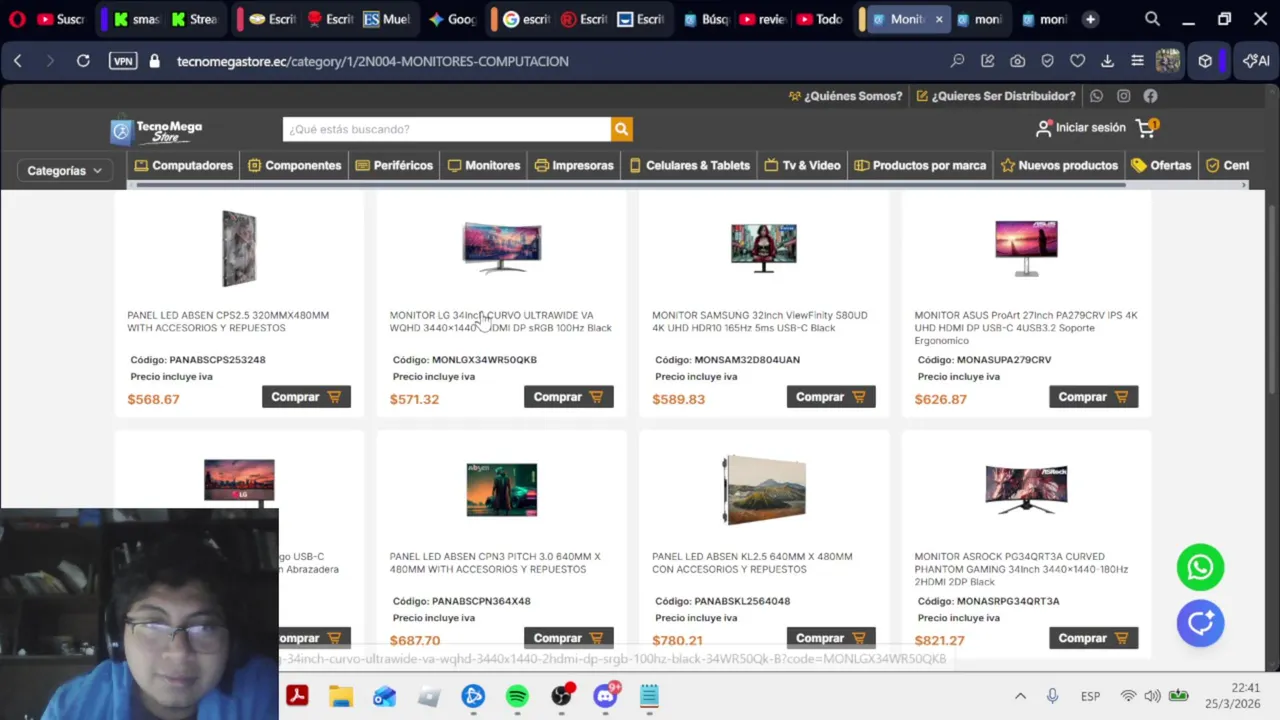The image size is (1280, 720).
Task: Open Nuevos productos menu
Action: click(1059, 165)
